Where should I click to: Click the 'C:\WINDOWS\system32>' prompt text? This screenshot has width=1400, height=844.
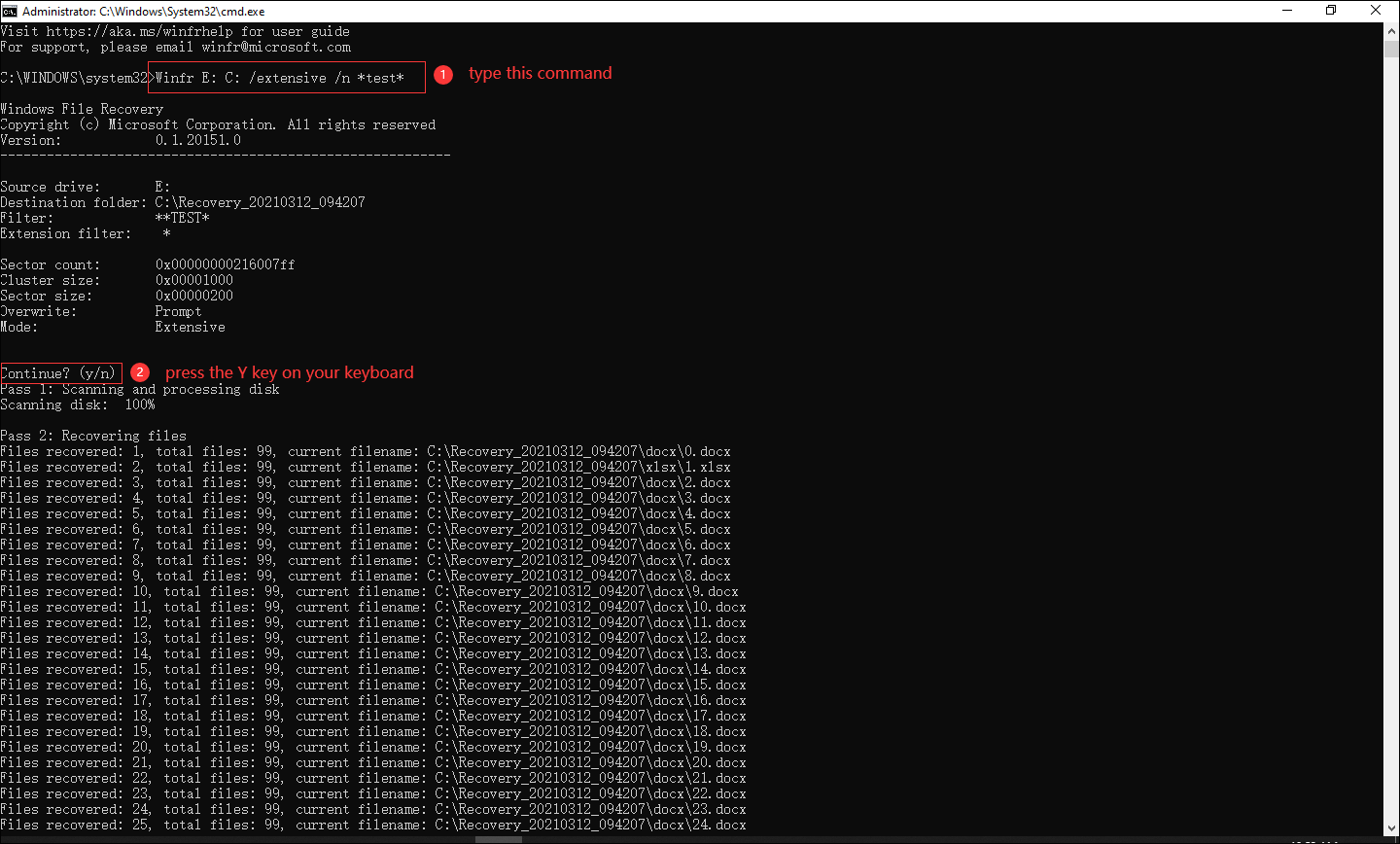click(x=77, y=78)
